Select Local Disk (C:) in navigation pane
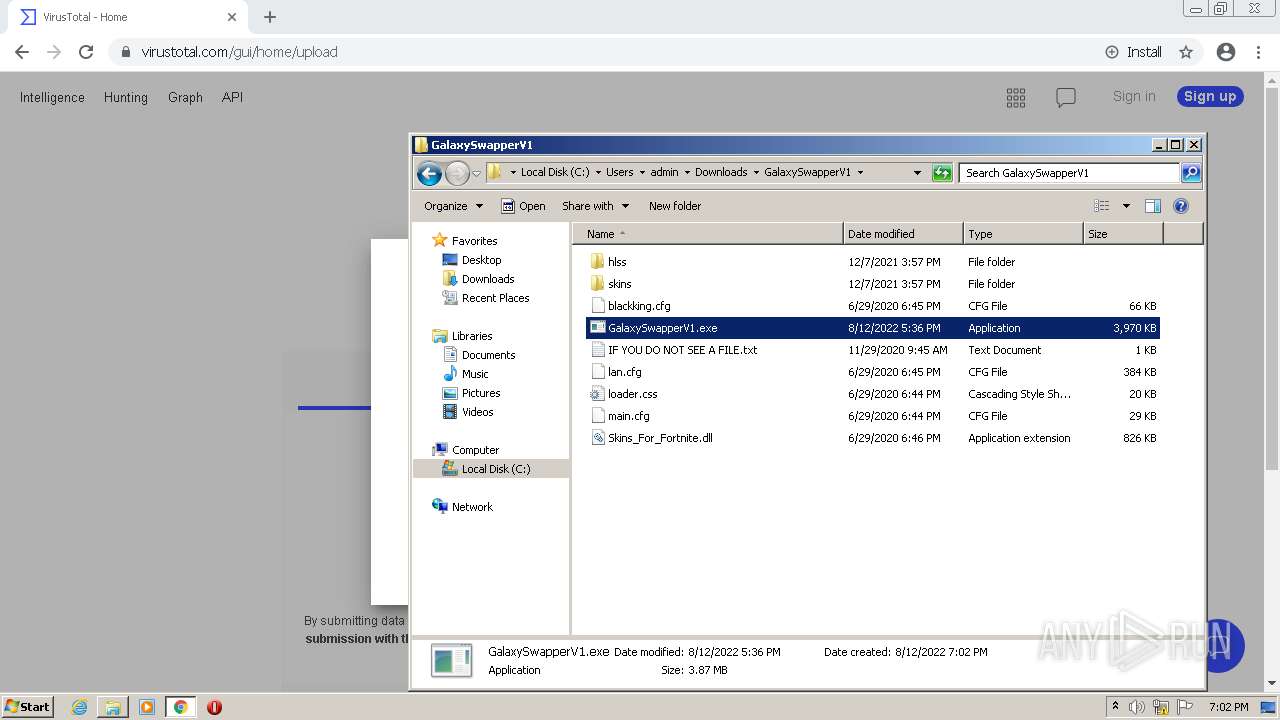The height and width of the screenshot is (720, 1280). [491, 469]
